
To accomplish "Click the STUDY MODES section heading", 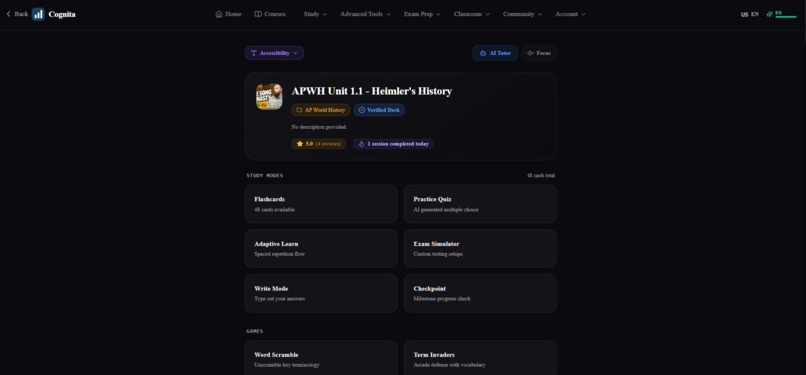I will click(265, 176).
